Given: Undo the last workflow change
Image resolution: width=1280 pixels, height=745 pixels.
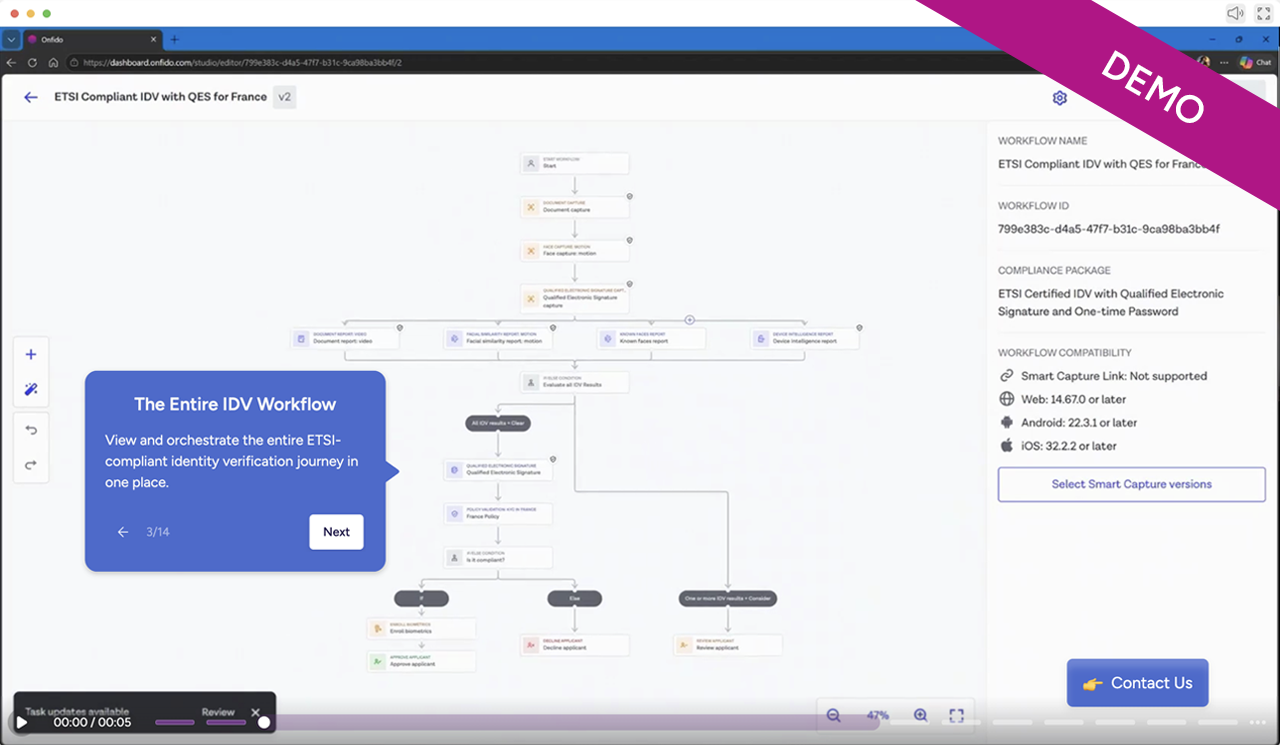Looking at the screenshot, I should click(31, 430).
